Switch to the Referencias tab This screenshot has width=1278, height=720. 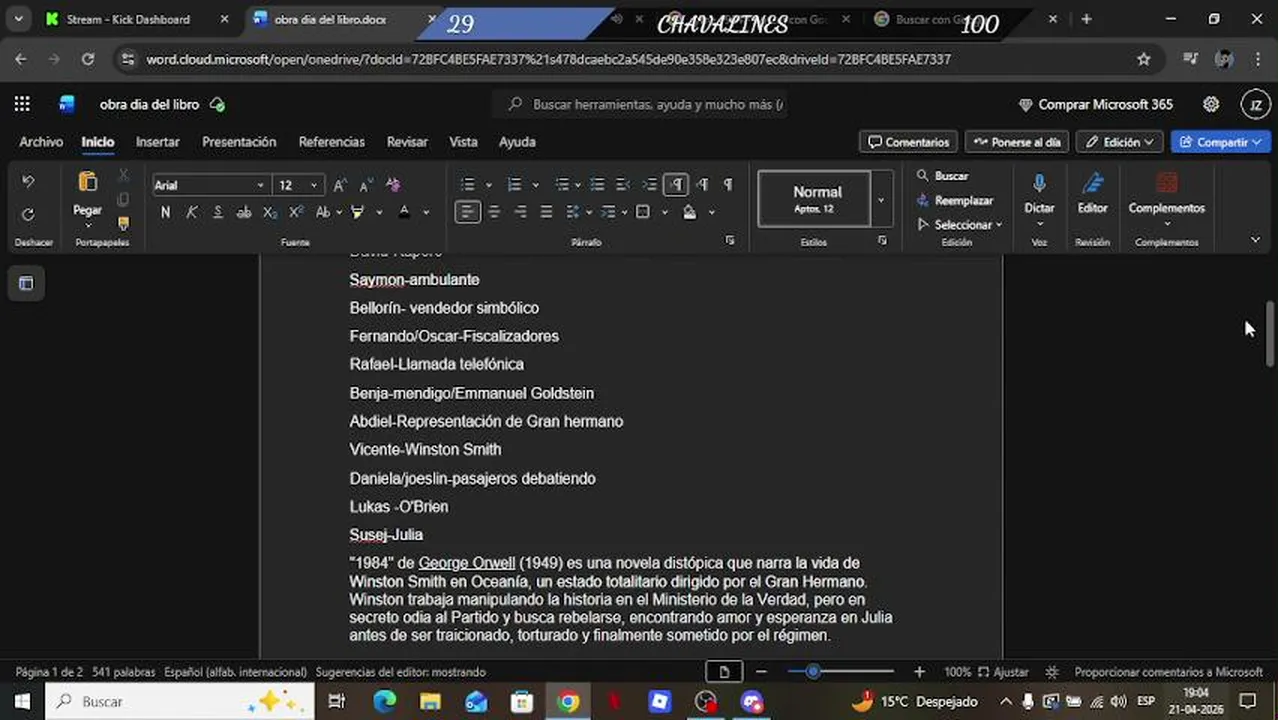pos(331,142)
